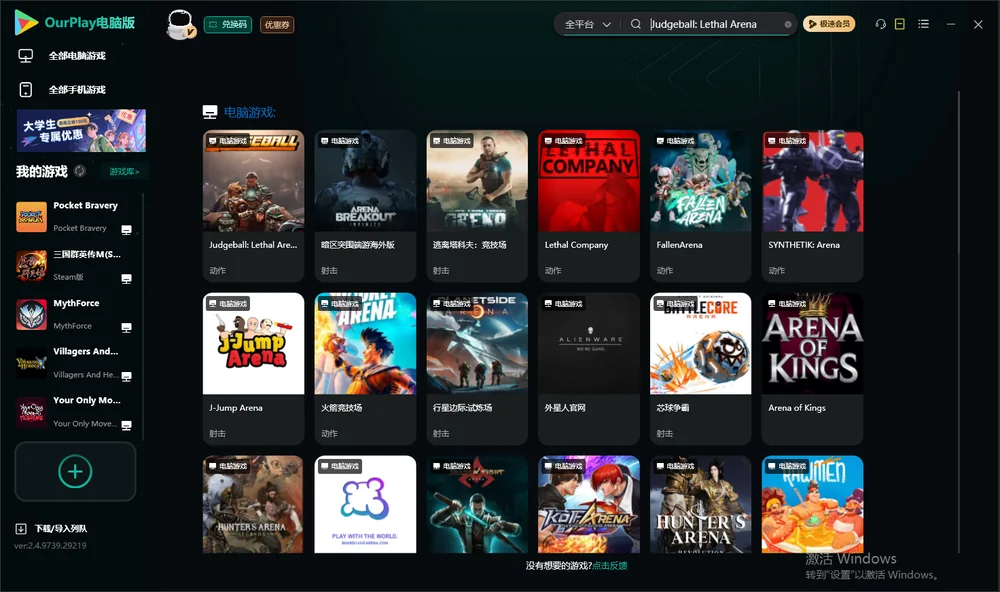Open the 外星人官网 Alienware card
This screenshot has height=592, width=1000.
pyautogui.click(x=589, y=369)
